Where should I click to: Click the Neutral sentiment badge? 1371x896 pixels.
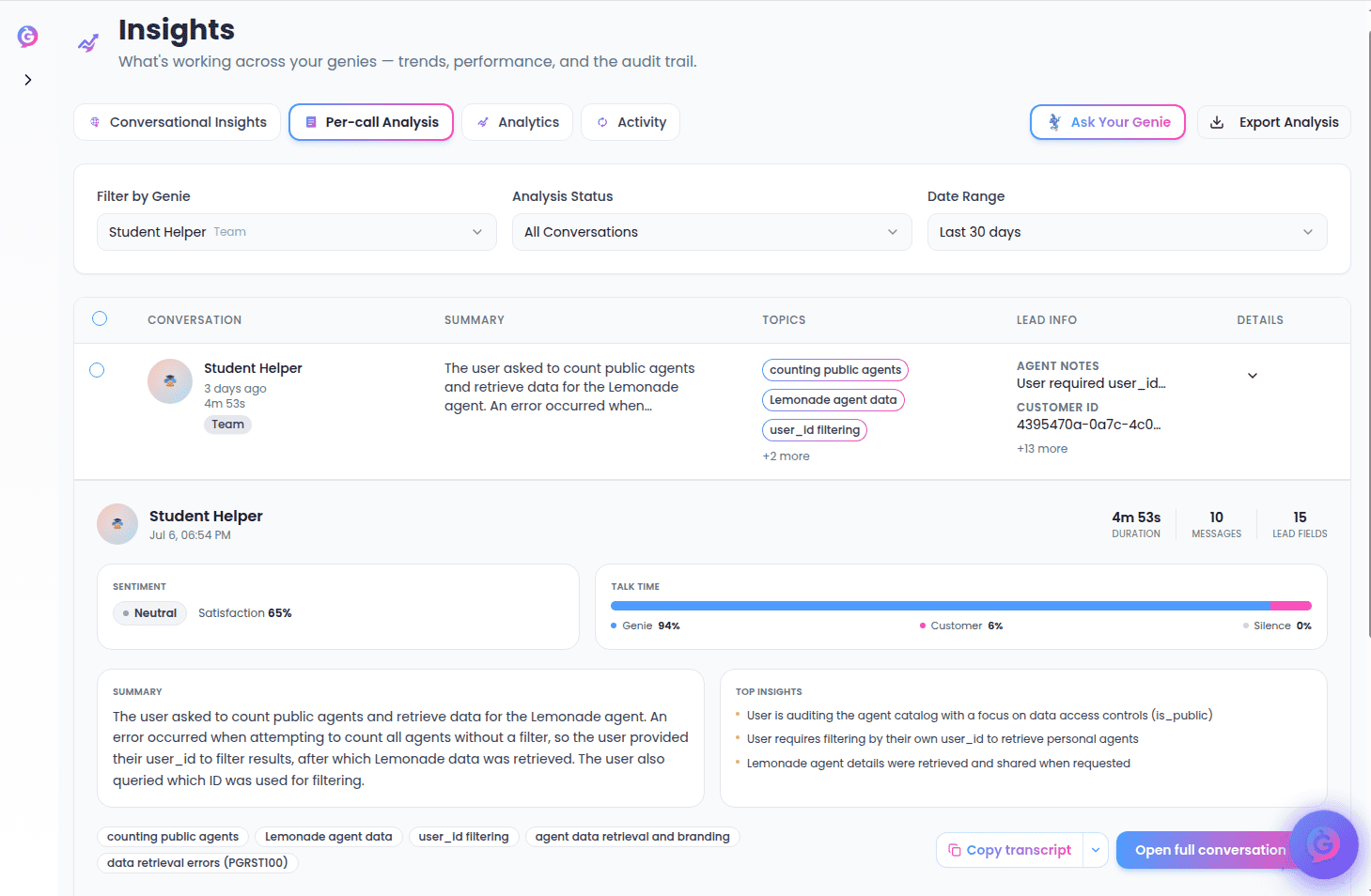click(x=150, y=613)
